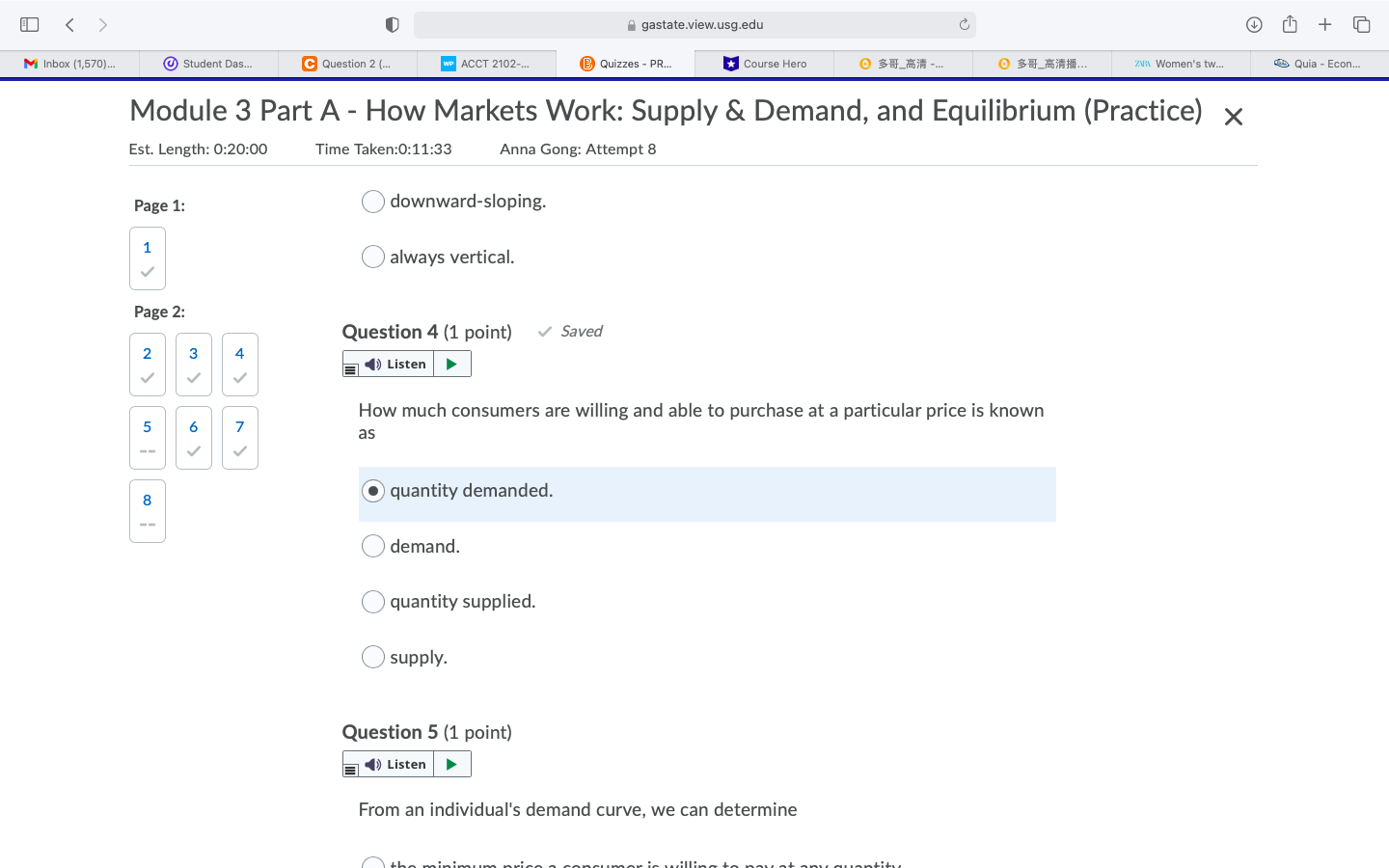Screen dimensions: 1389x868
Task: Choose "quantity supplied." for Question 4
Action: [373, 601]
